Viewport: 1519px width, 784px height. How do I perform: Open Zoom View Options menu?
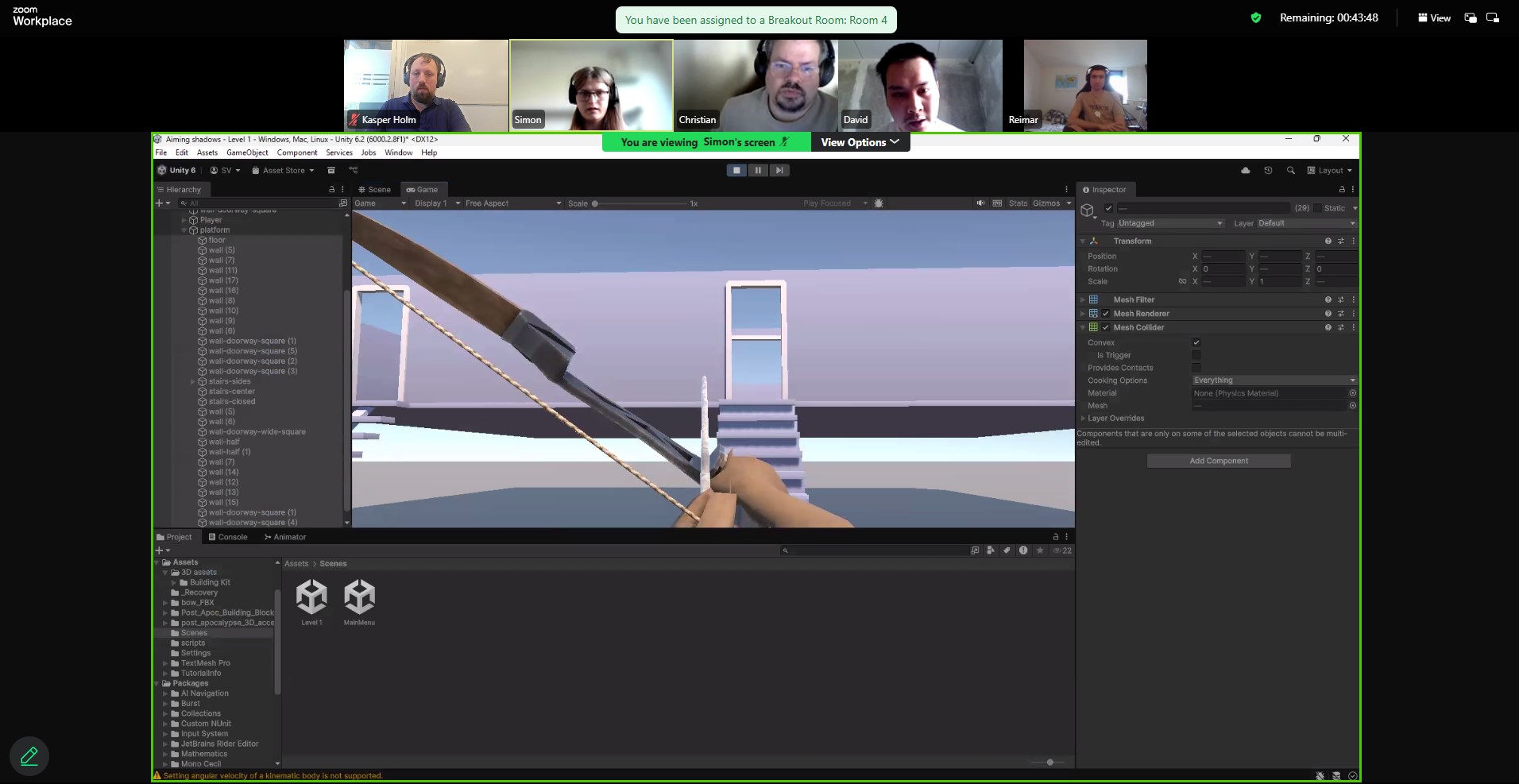tap(860, 142)
